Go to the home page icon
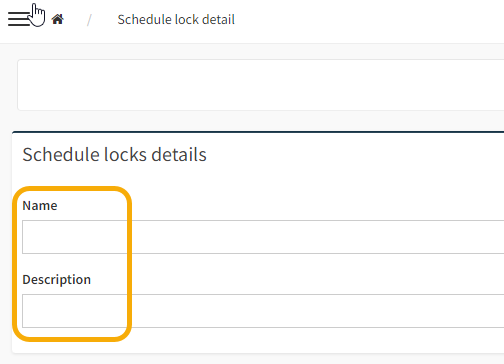 (x=57, y=19)
